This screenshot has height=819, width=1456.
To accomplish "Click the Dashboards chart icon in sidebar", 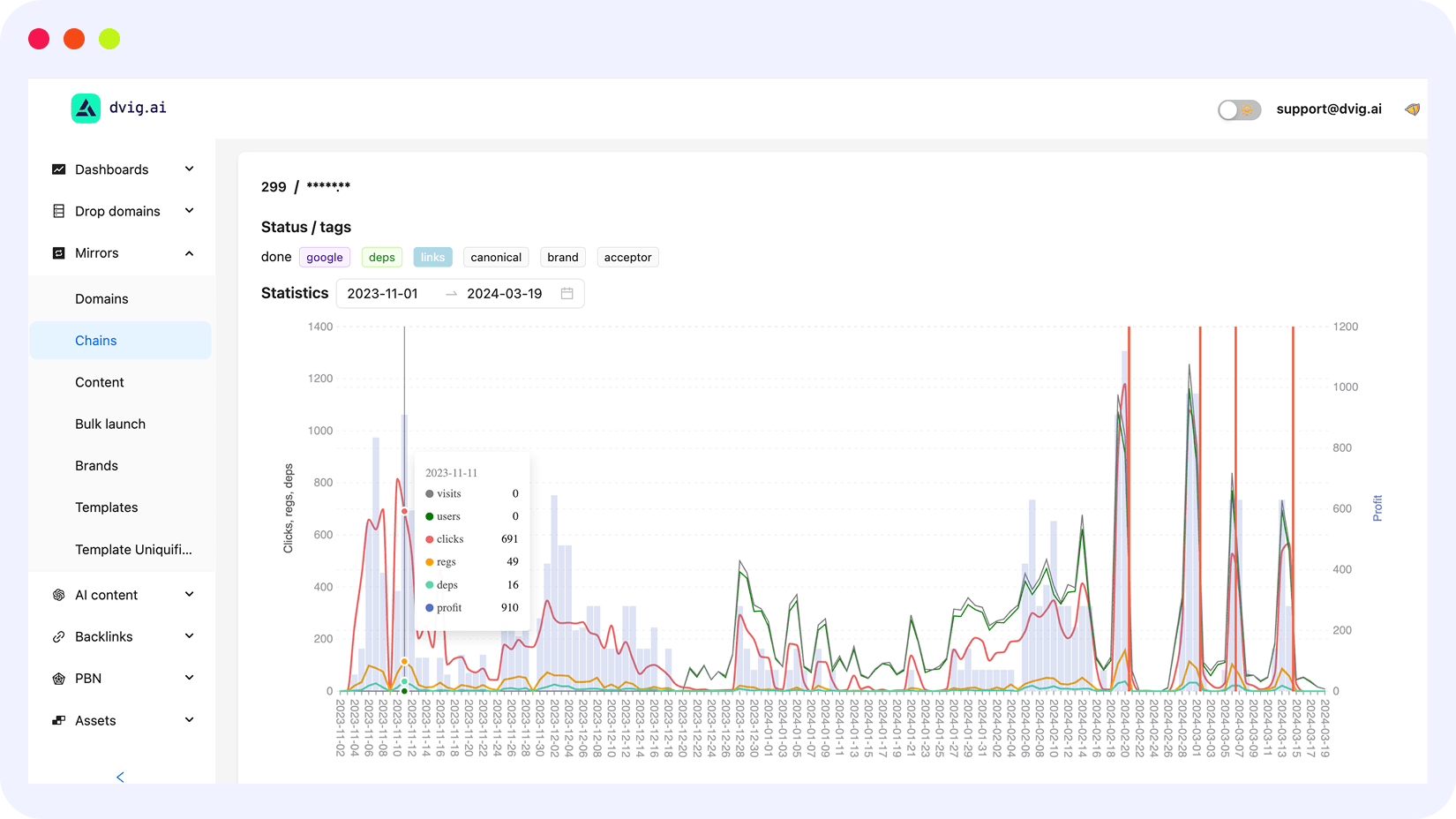I will (59, 169).
